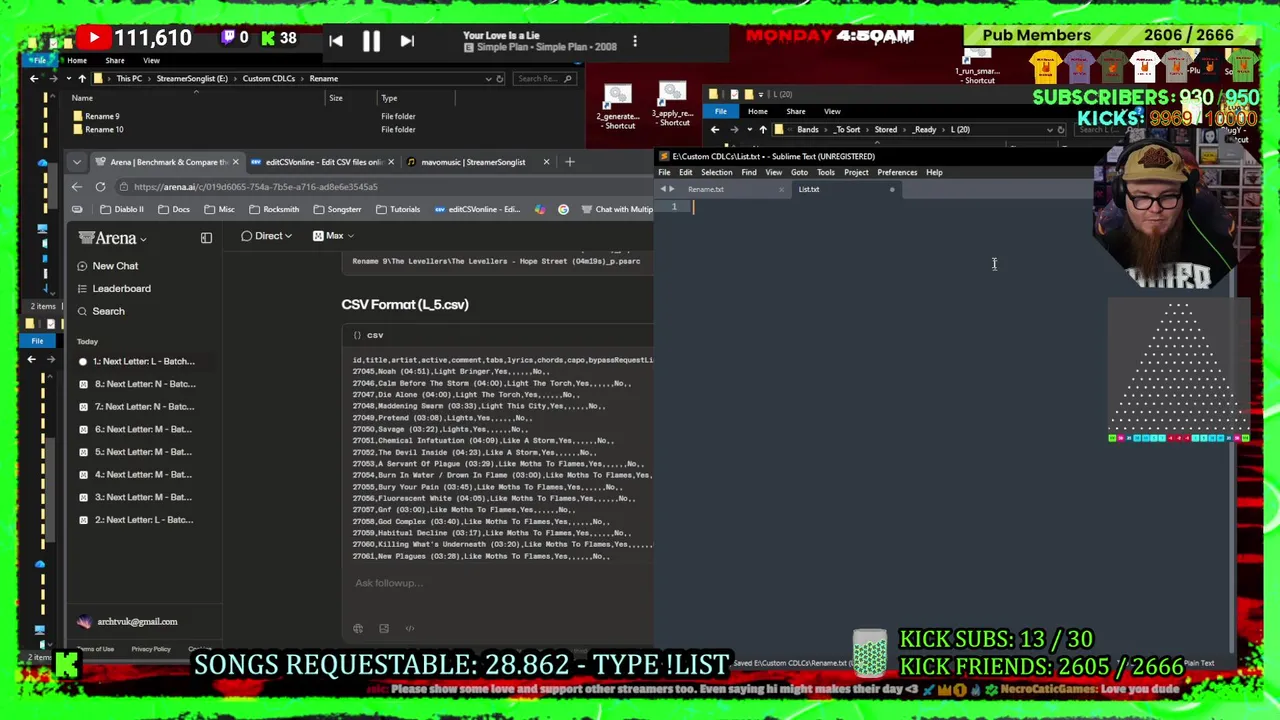Open the Privacy Policy link

coord(151,649)
